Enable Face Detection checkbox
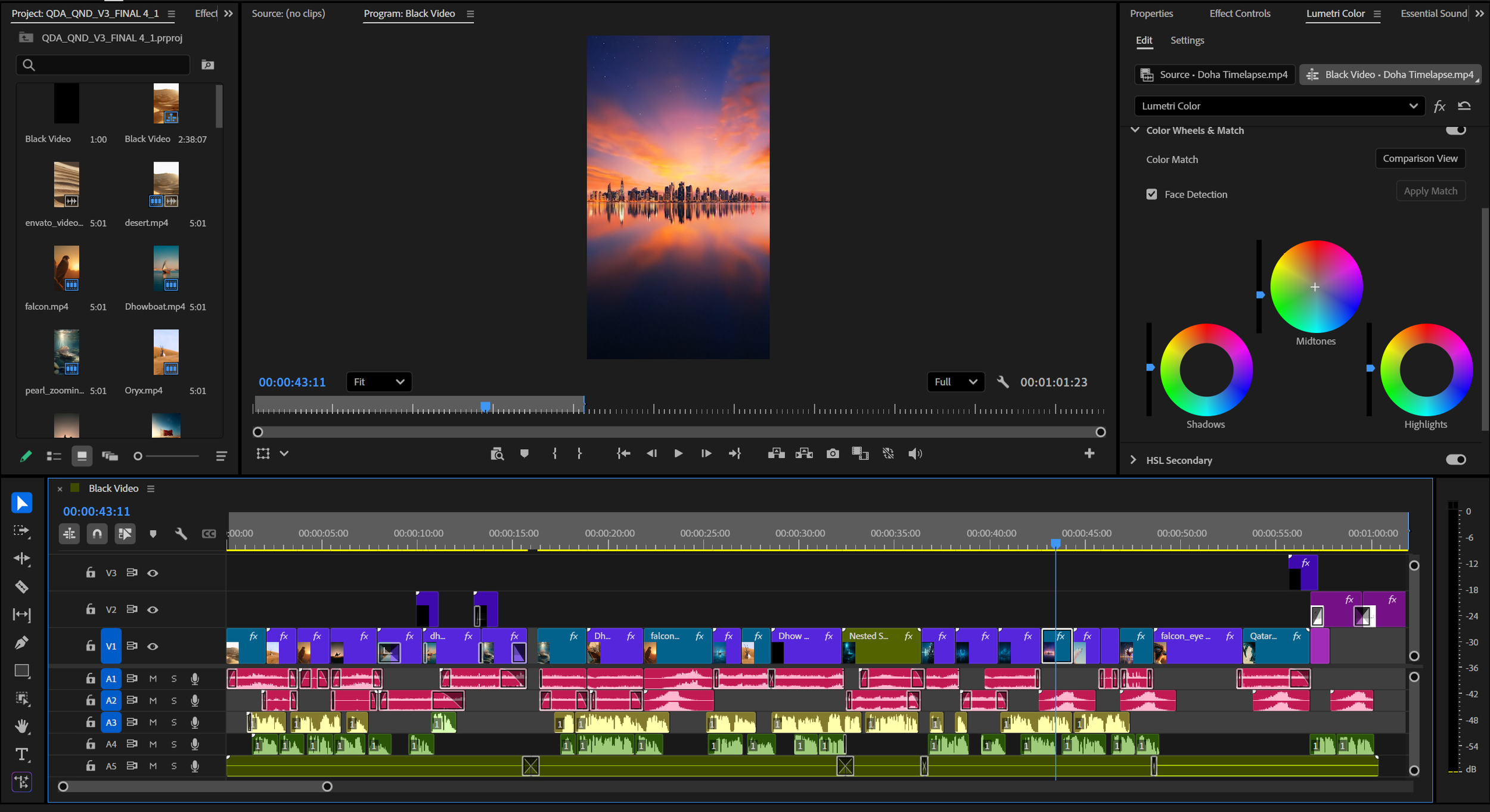 (x=1151, y=194)
